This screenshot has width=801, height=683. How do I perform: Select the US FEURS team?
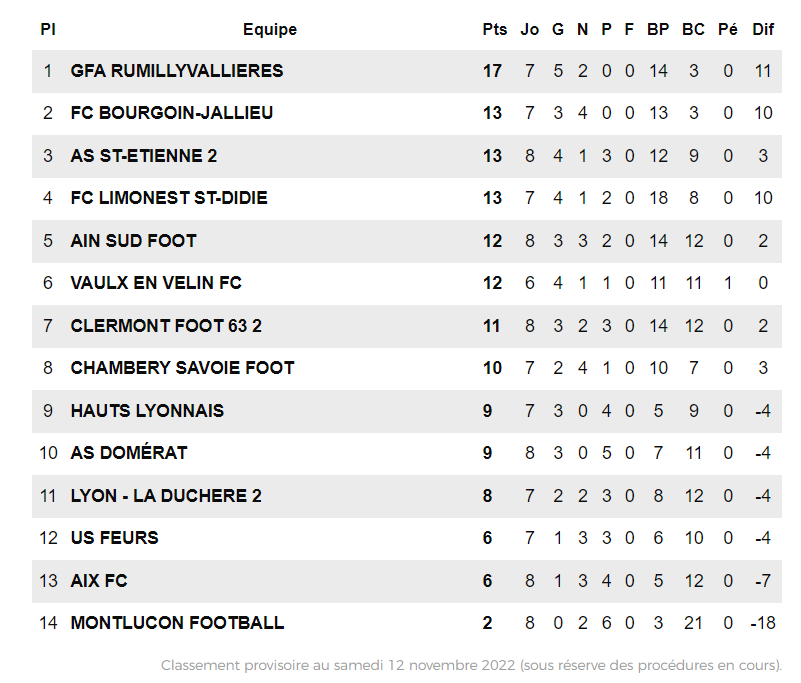click(114, 538)
